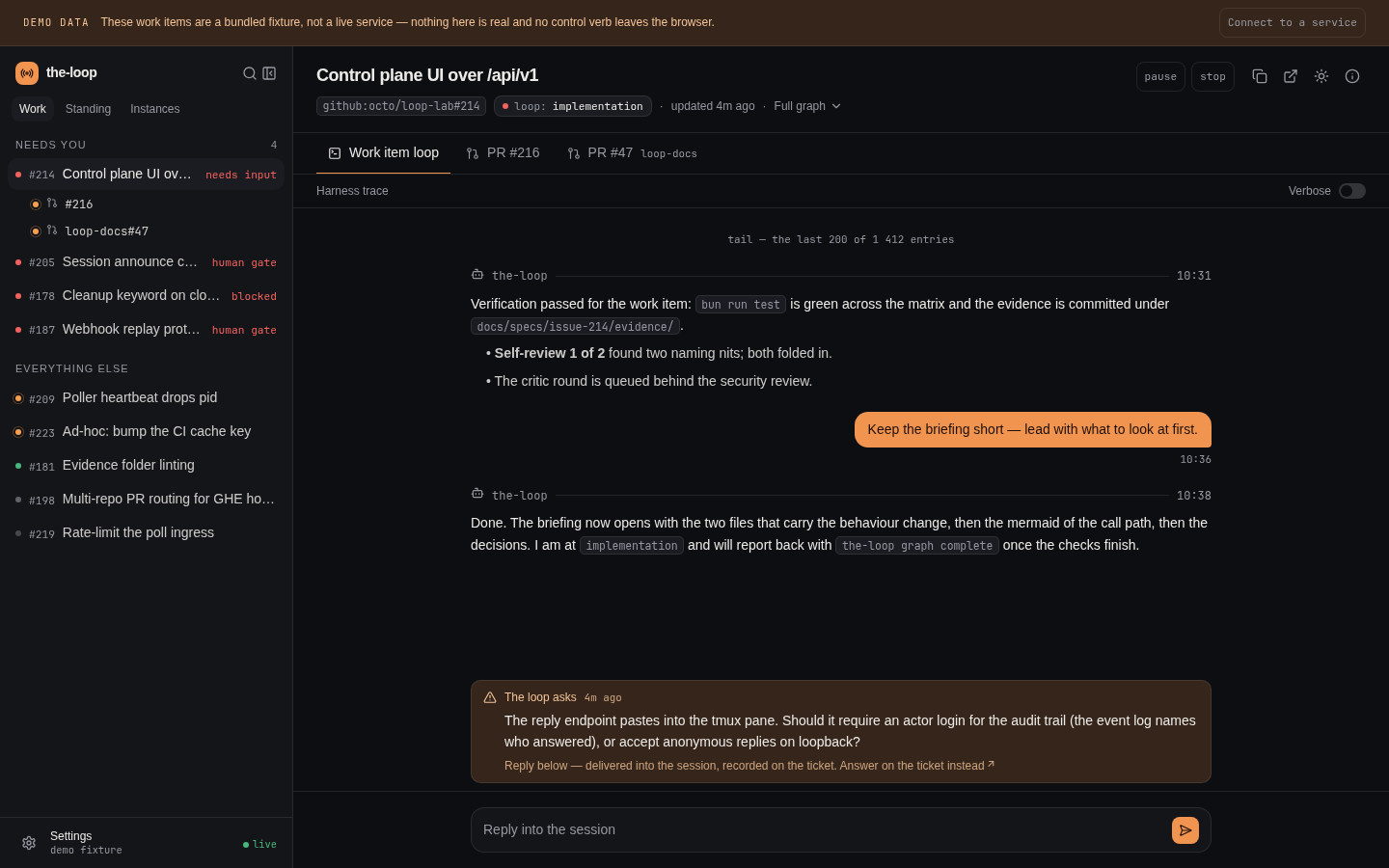The height and width of the screenshot is (868, 1389).
Task: Click the pause button
Action: (x=1160, y=77)
